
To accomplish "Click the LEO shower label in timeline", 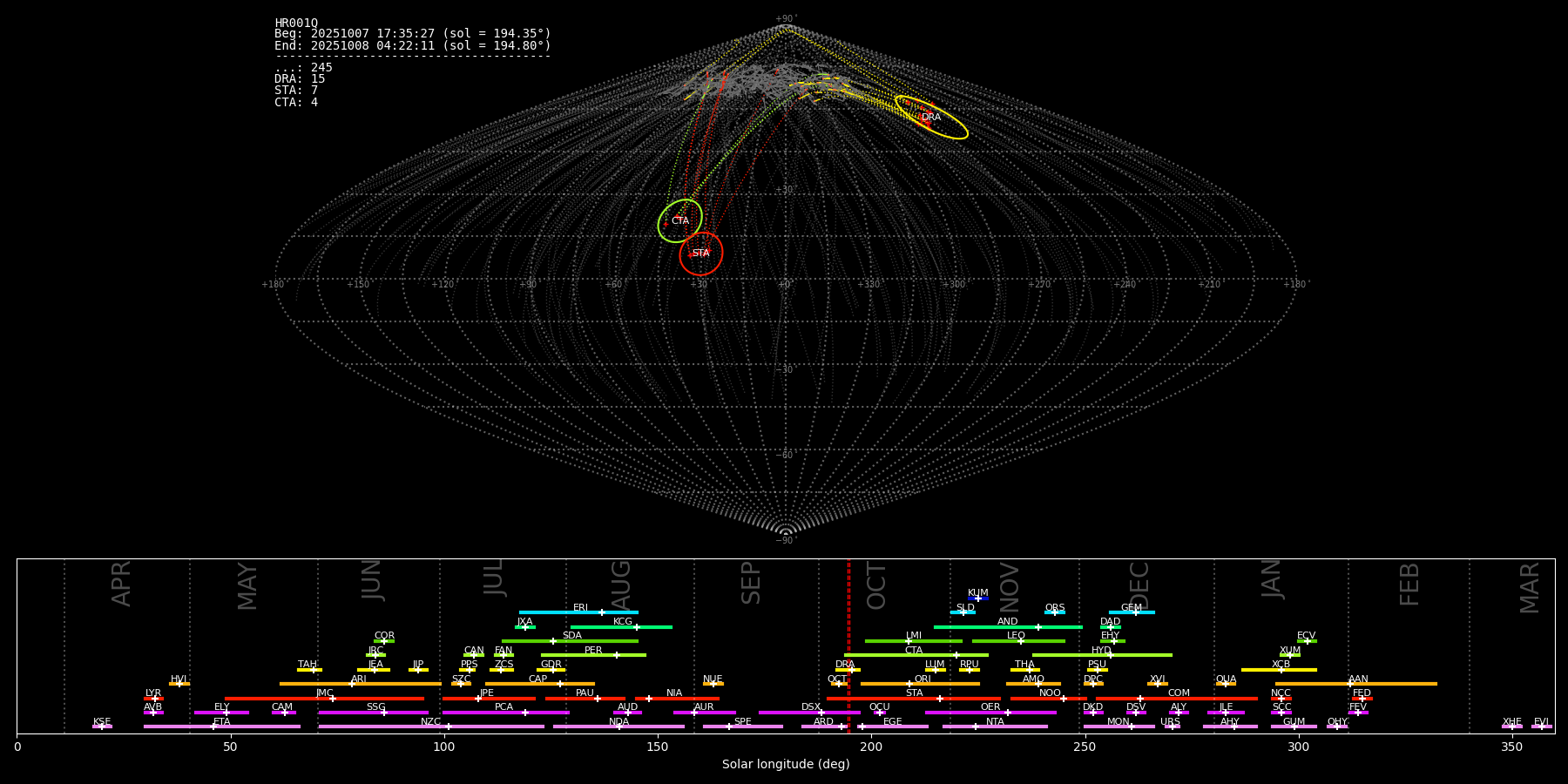I will (x=1016, y=636).
